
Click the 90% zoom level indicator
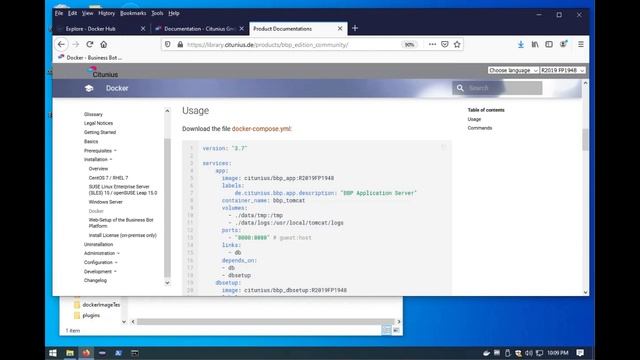409,44
